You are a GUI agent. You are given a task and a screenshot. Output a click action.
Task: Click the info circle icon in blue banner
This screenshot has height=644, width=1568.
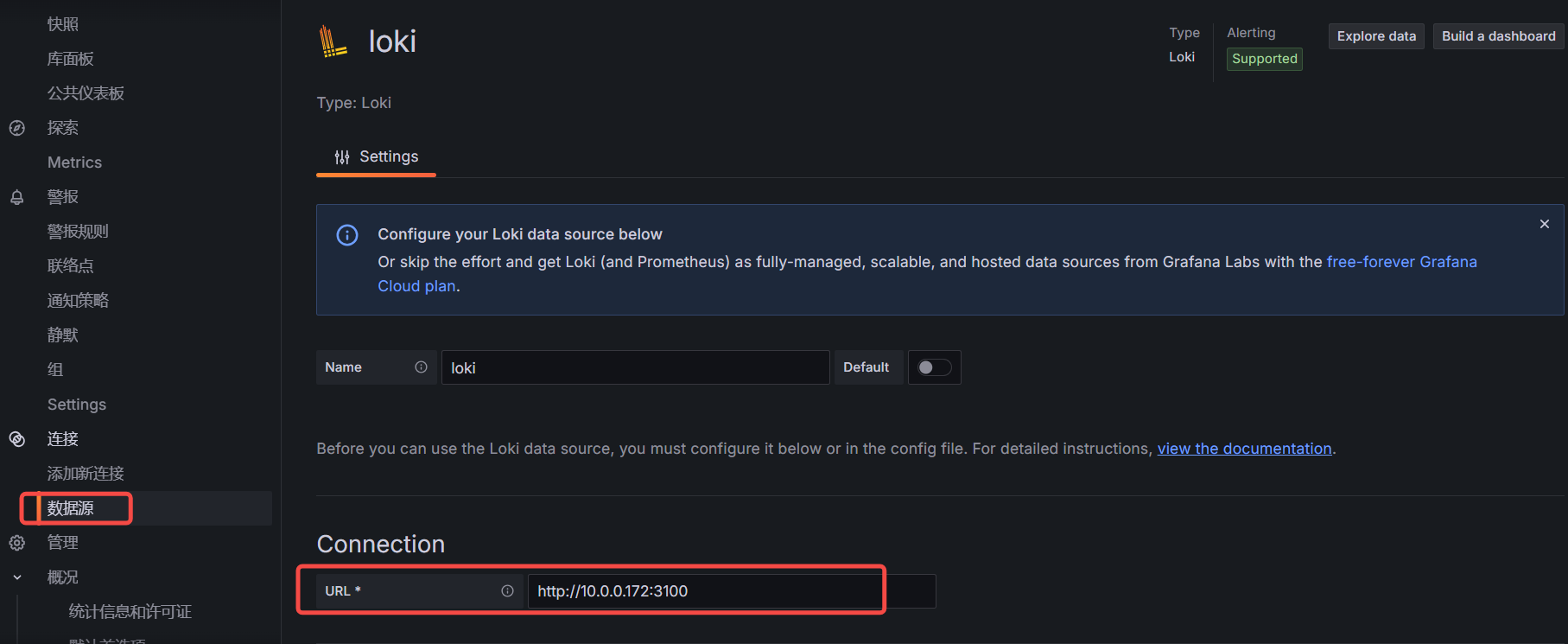(347, 235)
